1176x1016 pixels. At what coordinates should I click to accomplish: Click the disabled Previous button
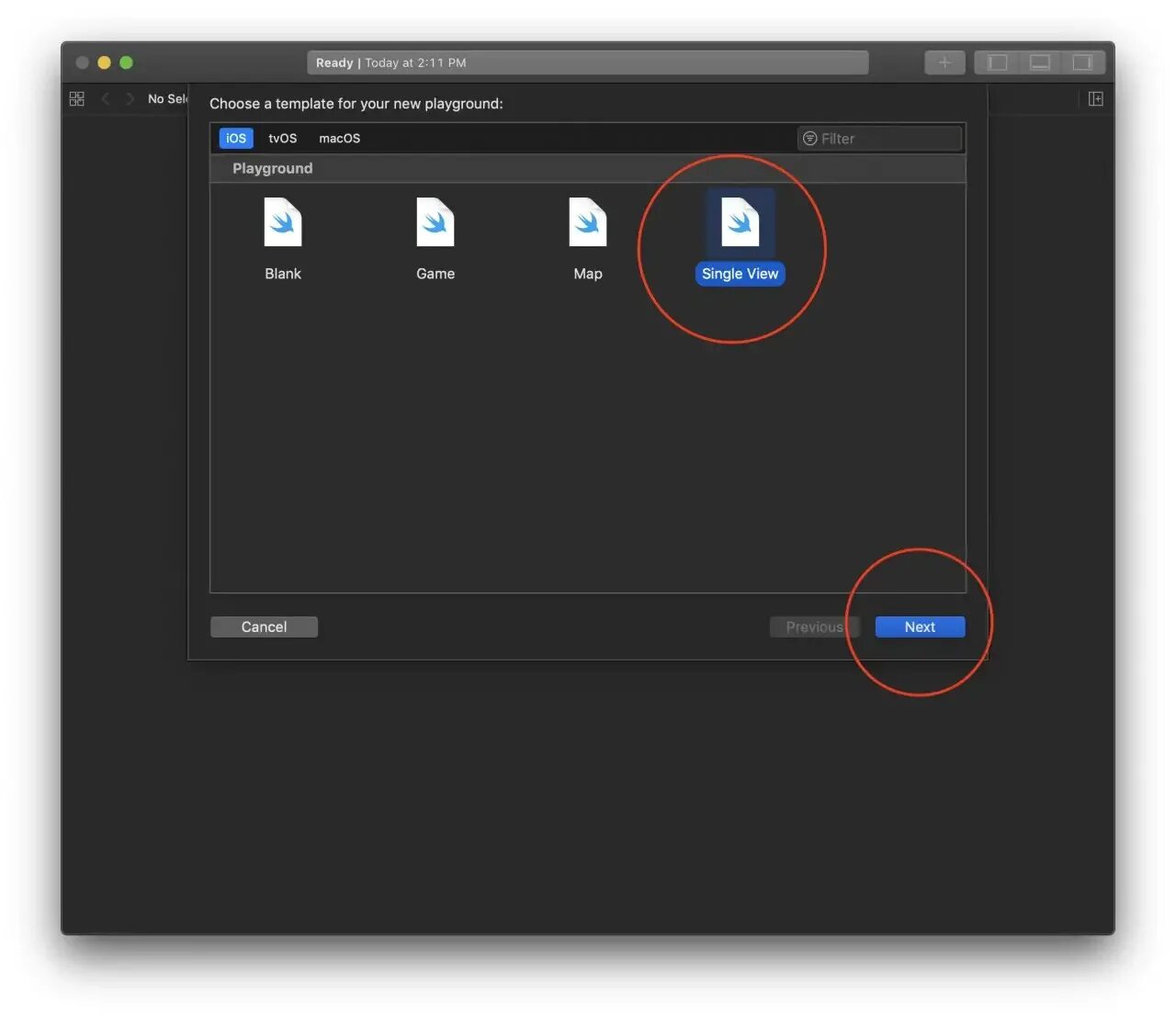pos(814,627)
